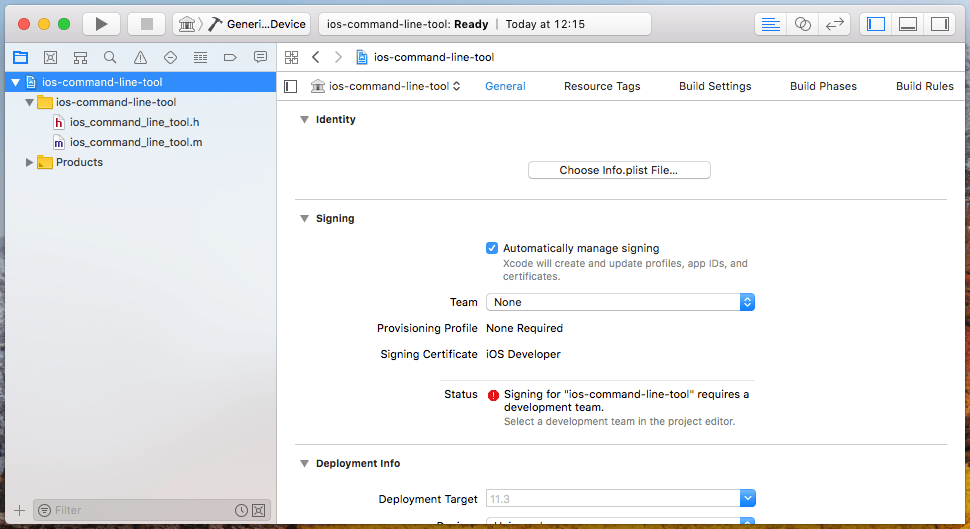Open the Project navigator
Image resolution: width=970 pixels, height=529 pixels.
tap(20, 58)
